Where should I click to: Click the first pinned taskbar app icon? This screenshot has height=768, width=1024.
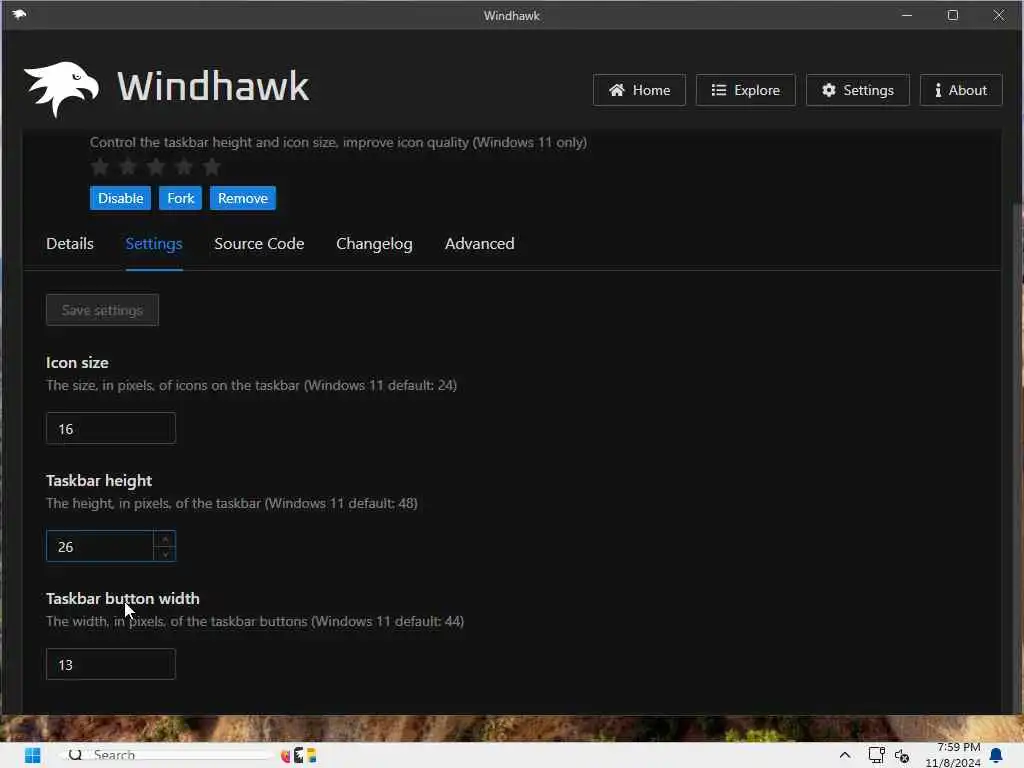(285, 756)
